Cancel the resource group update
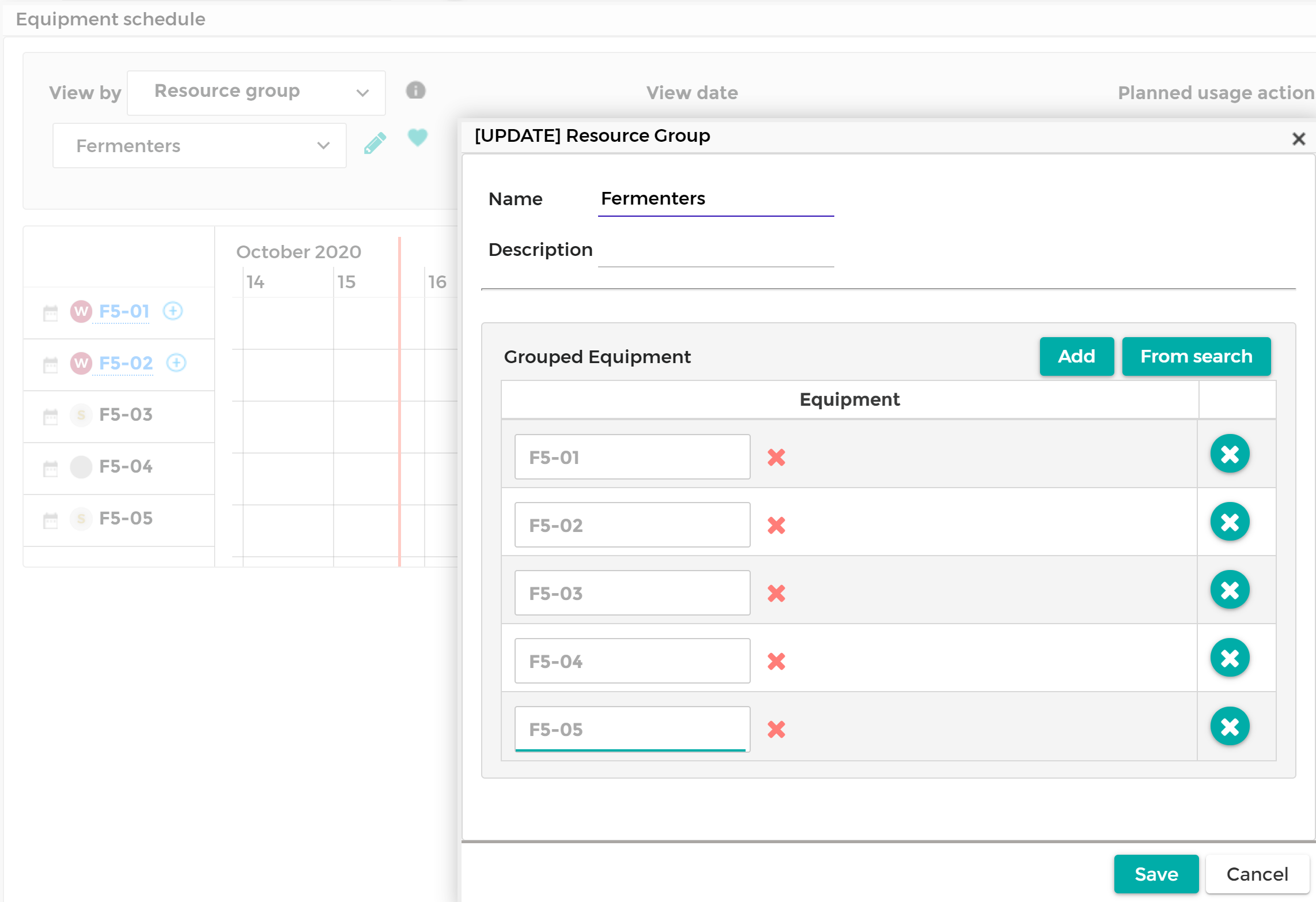 (1257, 874)
